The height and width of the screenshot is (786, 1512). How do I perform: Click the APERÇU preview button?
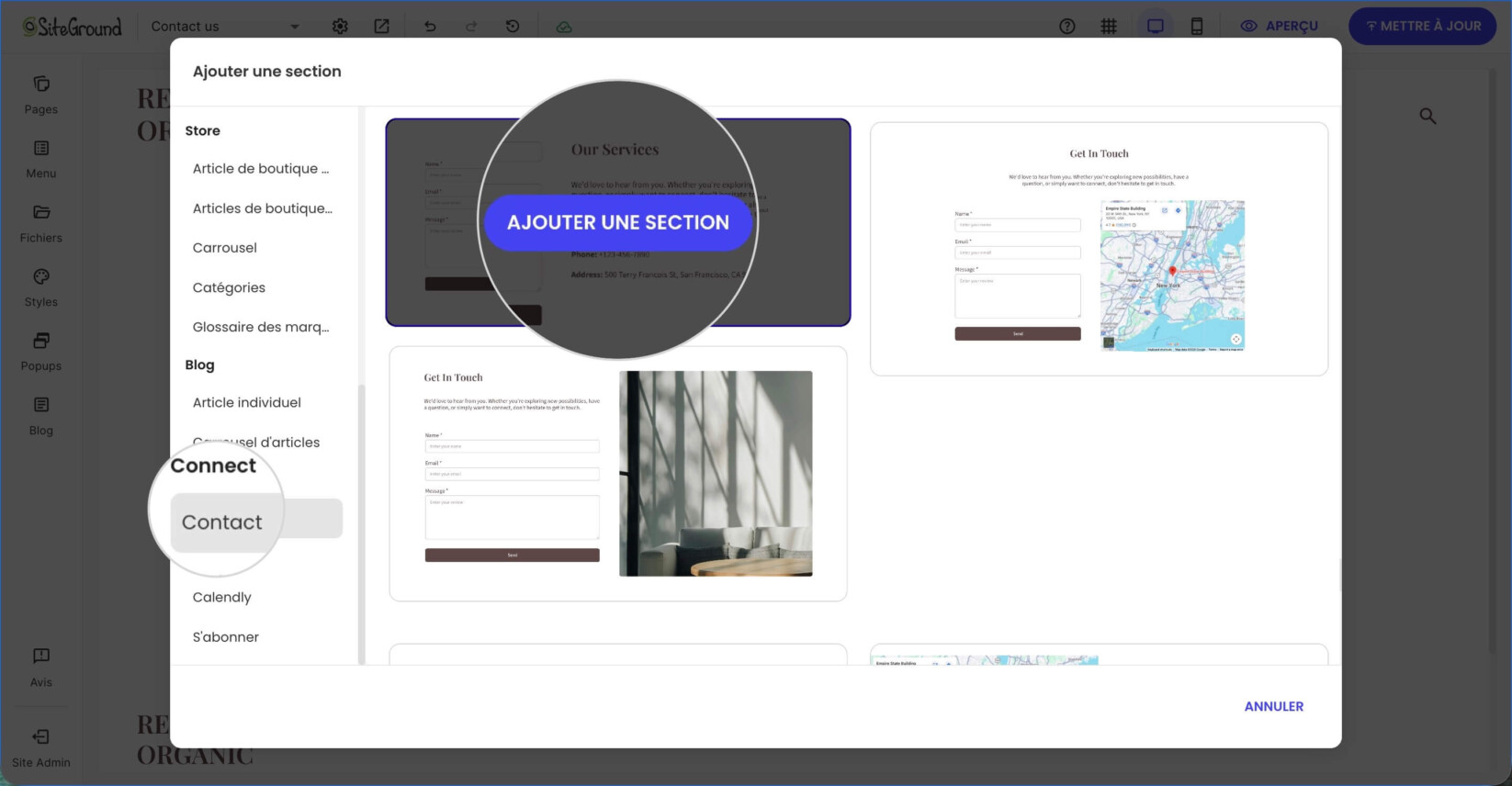point(1279,27)
